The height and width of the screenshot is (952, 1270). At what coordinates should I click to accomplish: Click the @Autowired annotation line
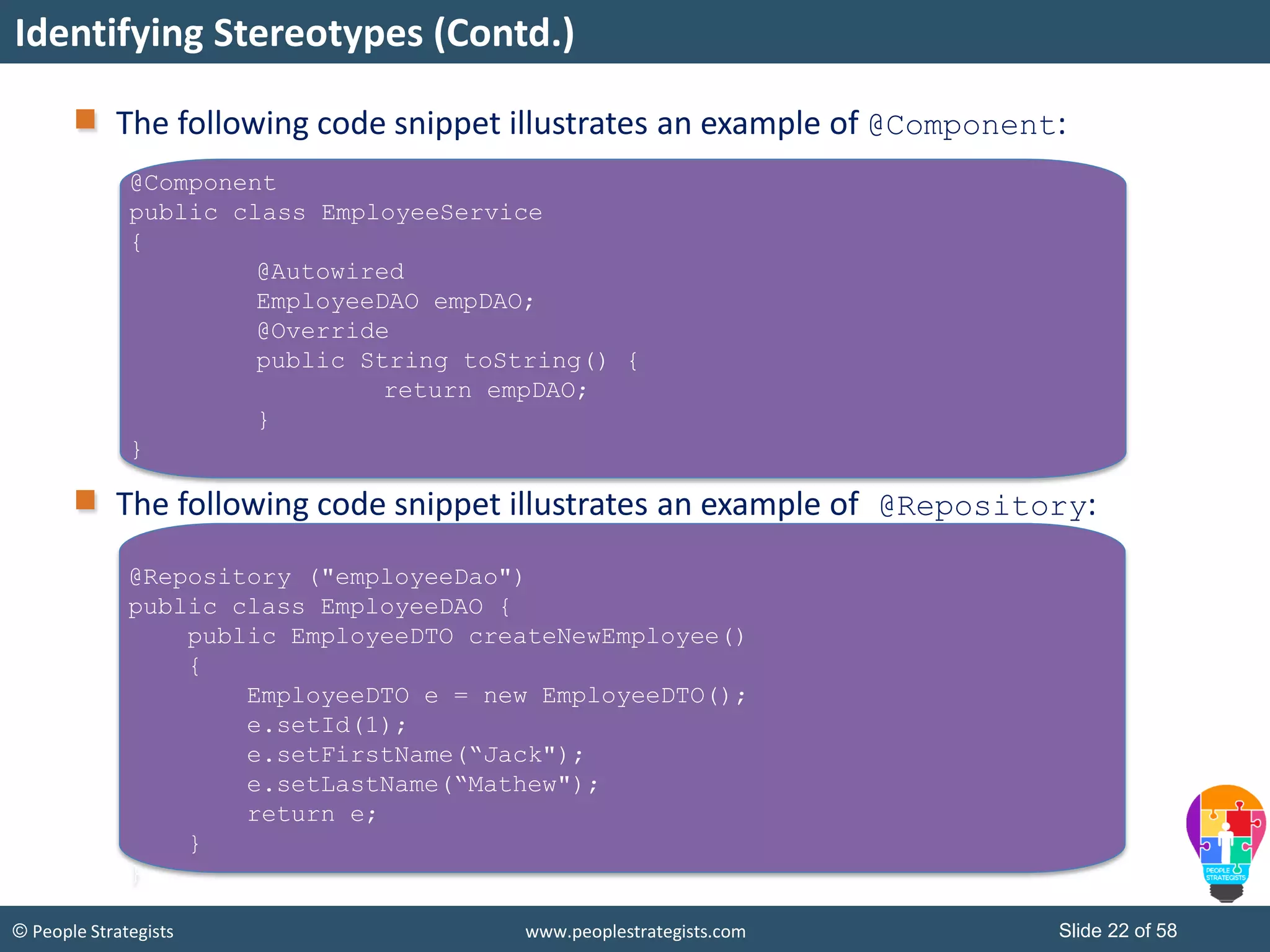pyautogui.click(x=331, y=271)
